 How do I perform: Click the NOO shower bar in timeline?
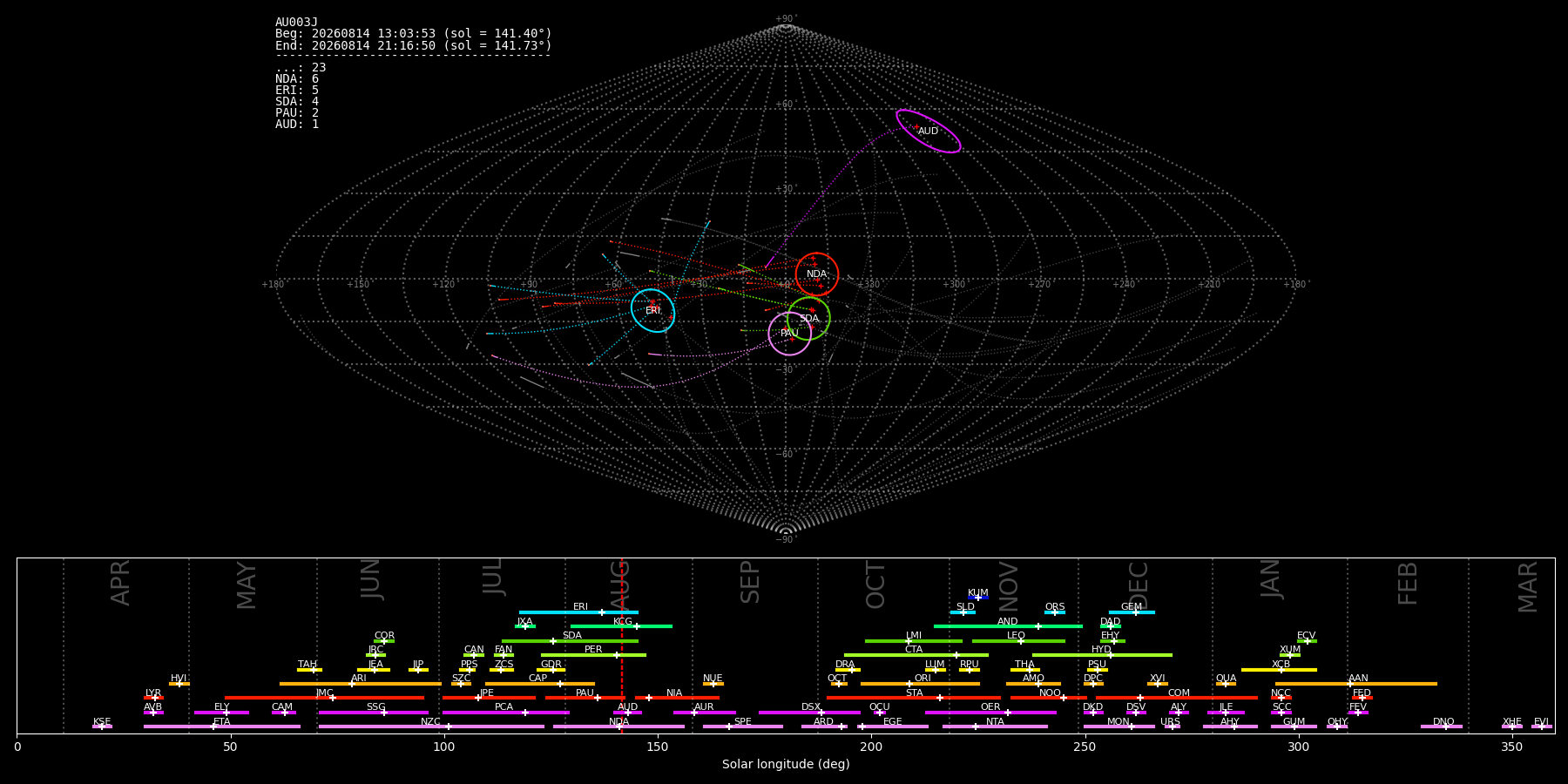1049,698
